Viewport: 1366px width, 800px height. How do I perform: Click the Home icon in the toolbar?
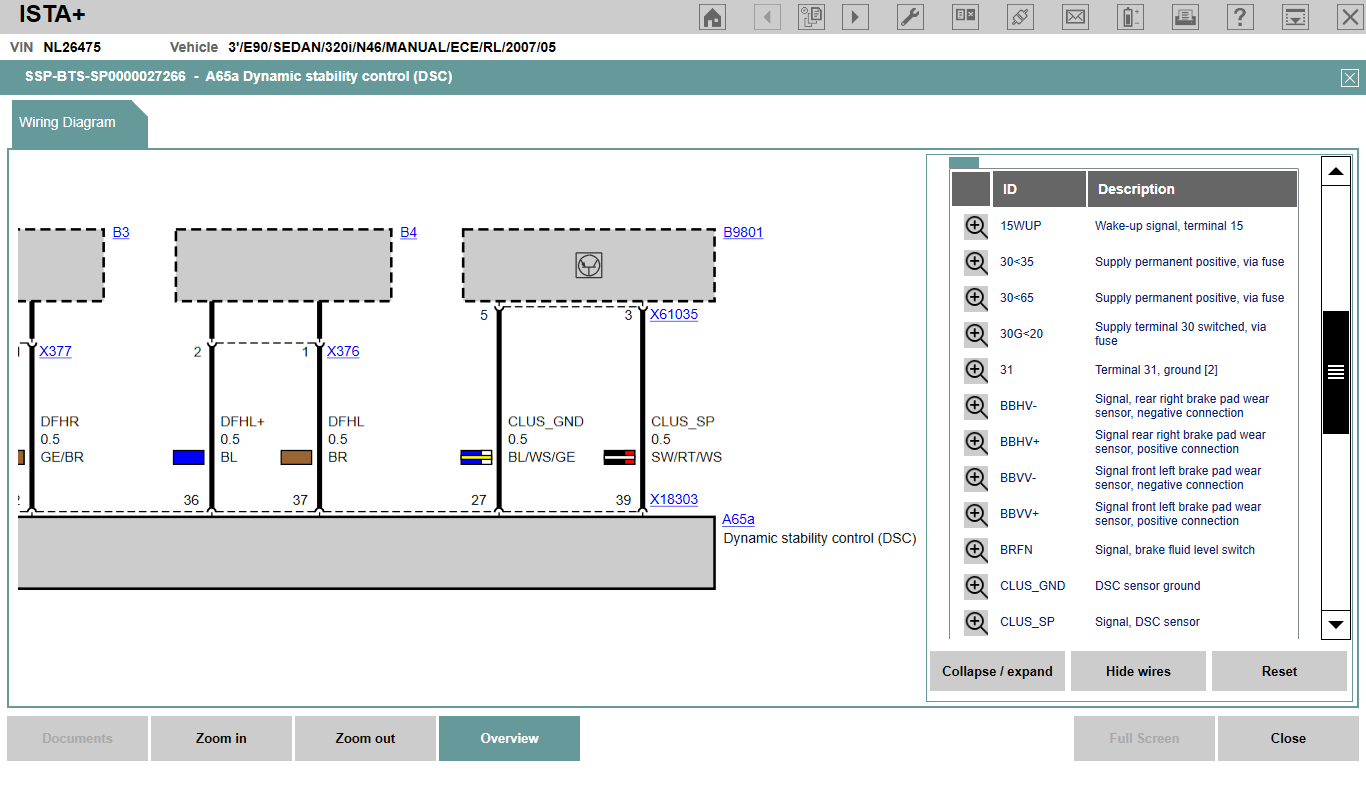point(712,17)
